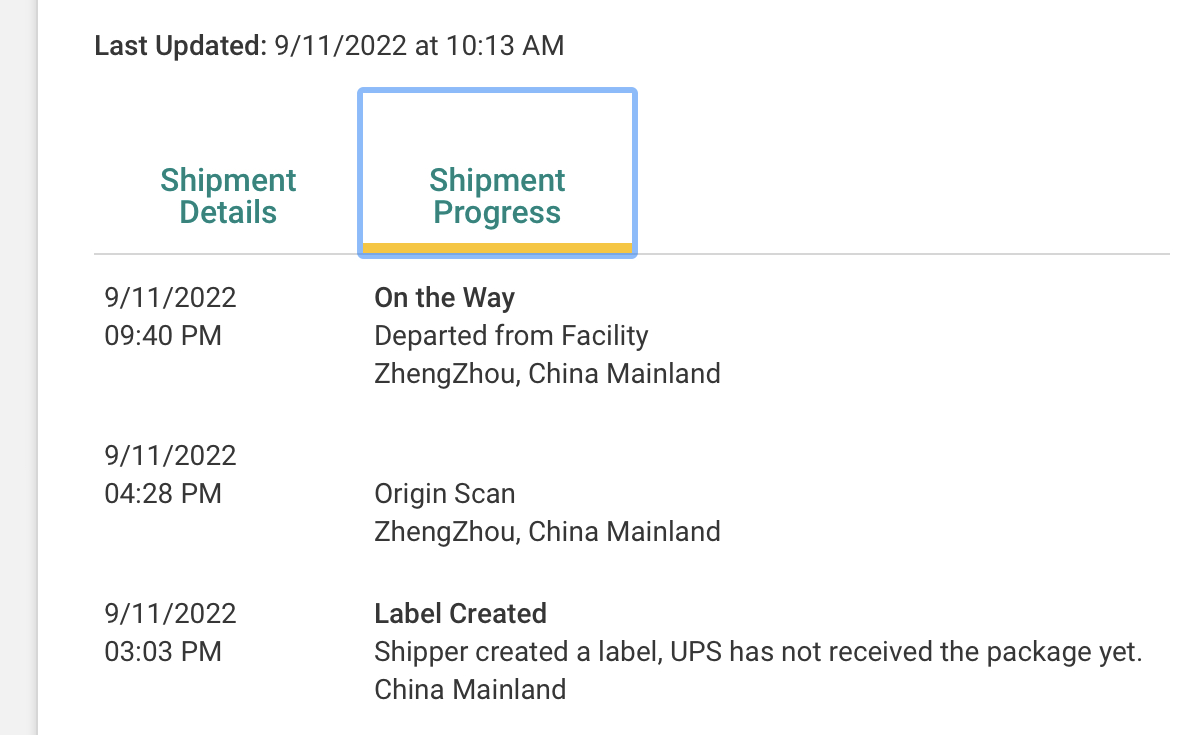Click the 'Label Created' status heading

coord(460,614)
